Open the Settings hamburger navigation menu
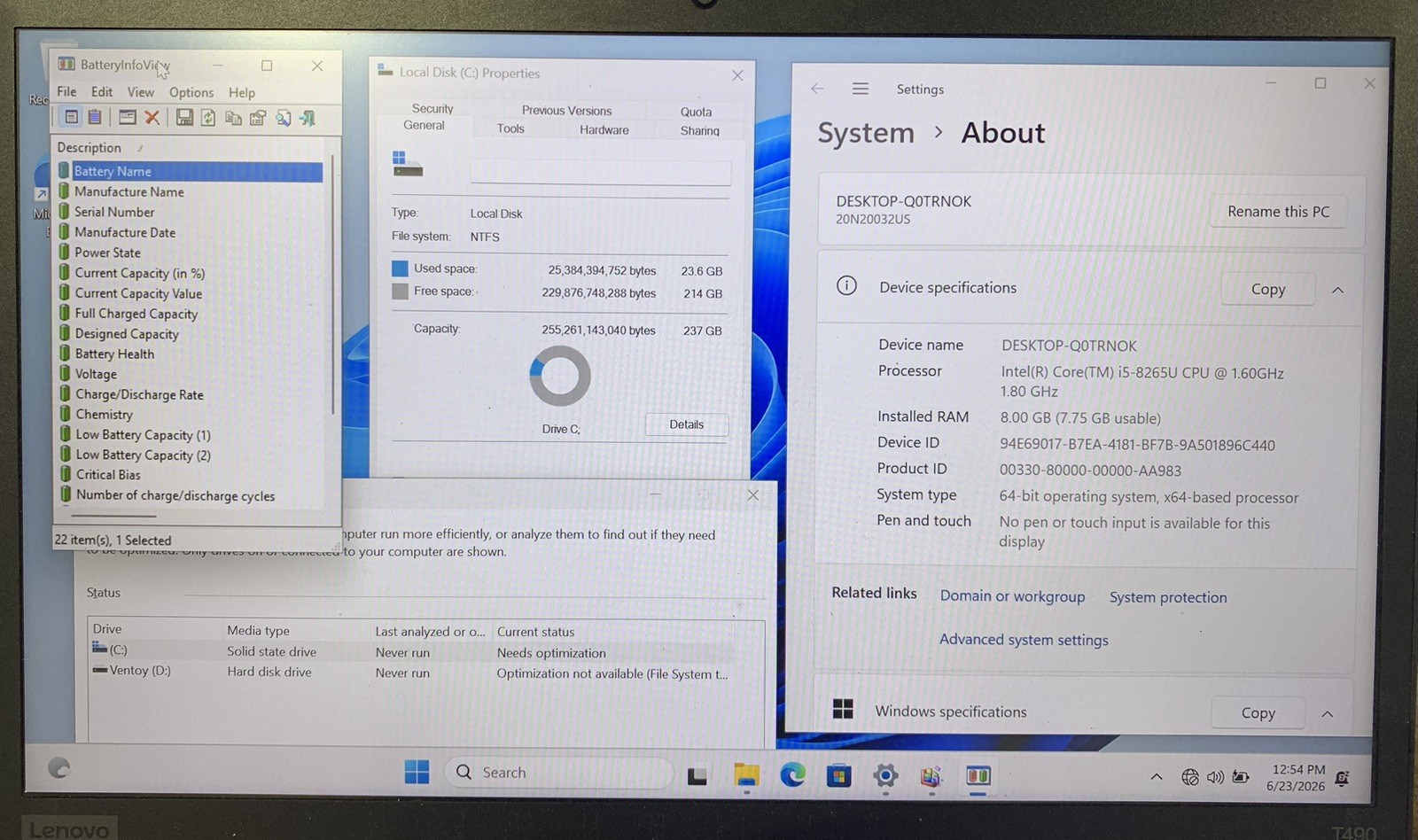The height and width of the screenshot is (840, 1418). [x=860, y=89]
